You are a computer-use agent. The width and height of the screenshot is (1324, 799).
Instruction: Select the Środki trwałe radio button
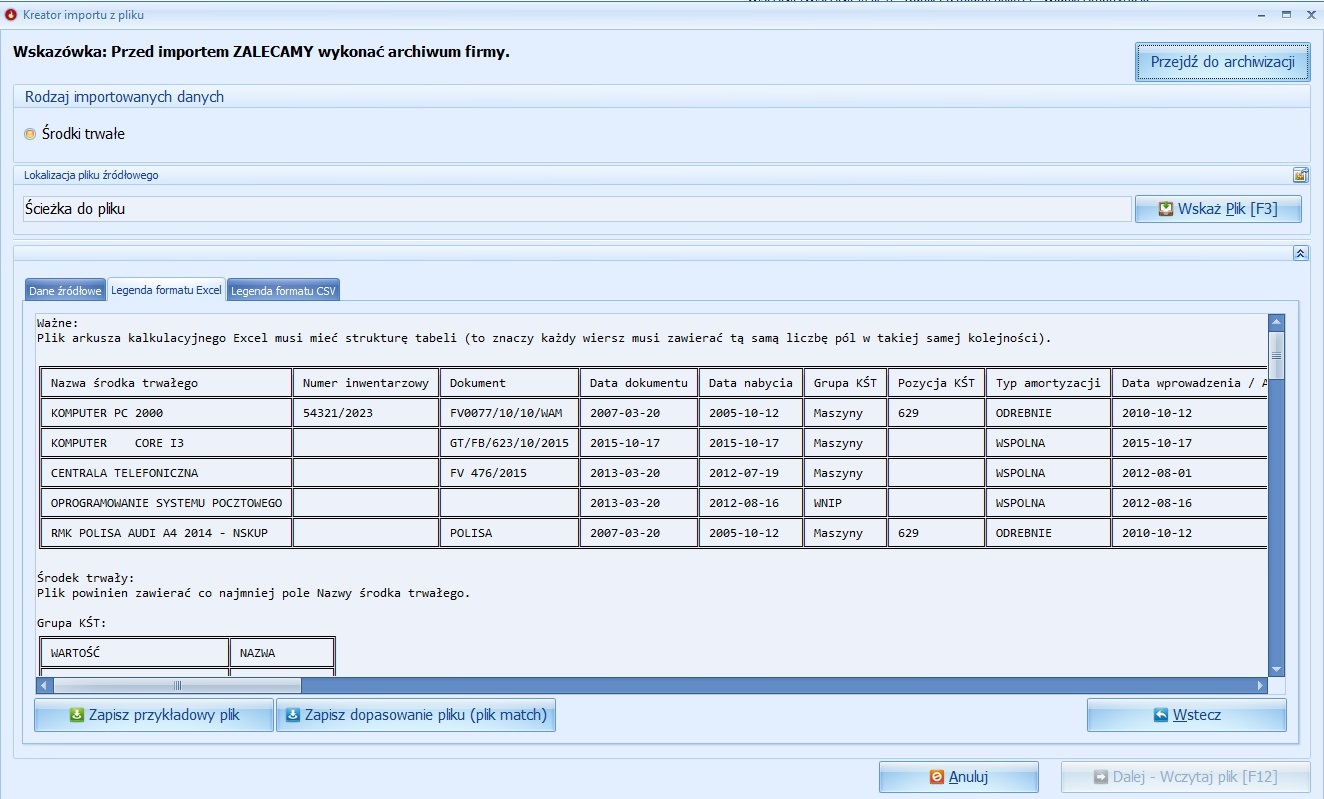click(30, 134)
